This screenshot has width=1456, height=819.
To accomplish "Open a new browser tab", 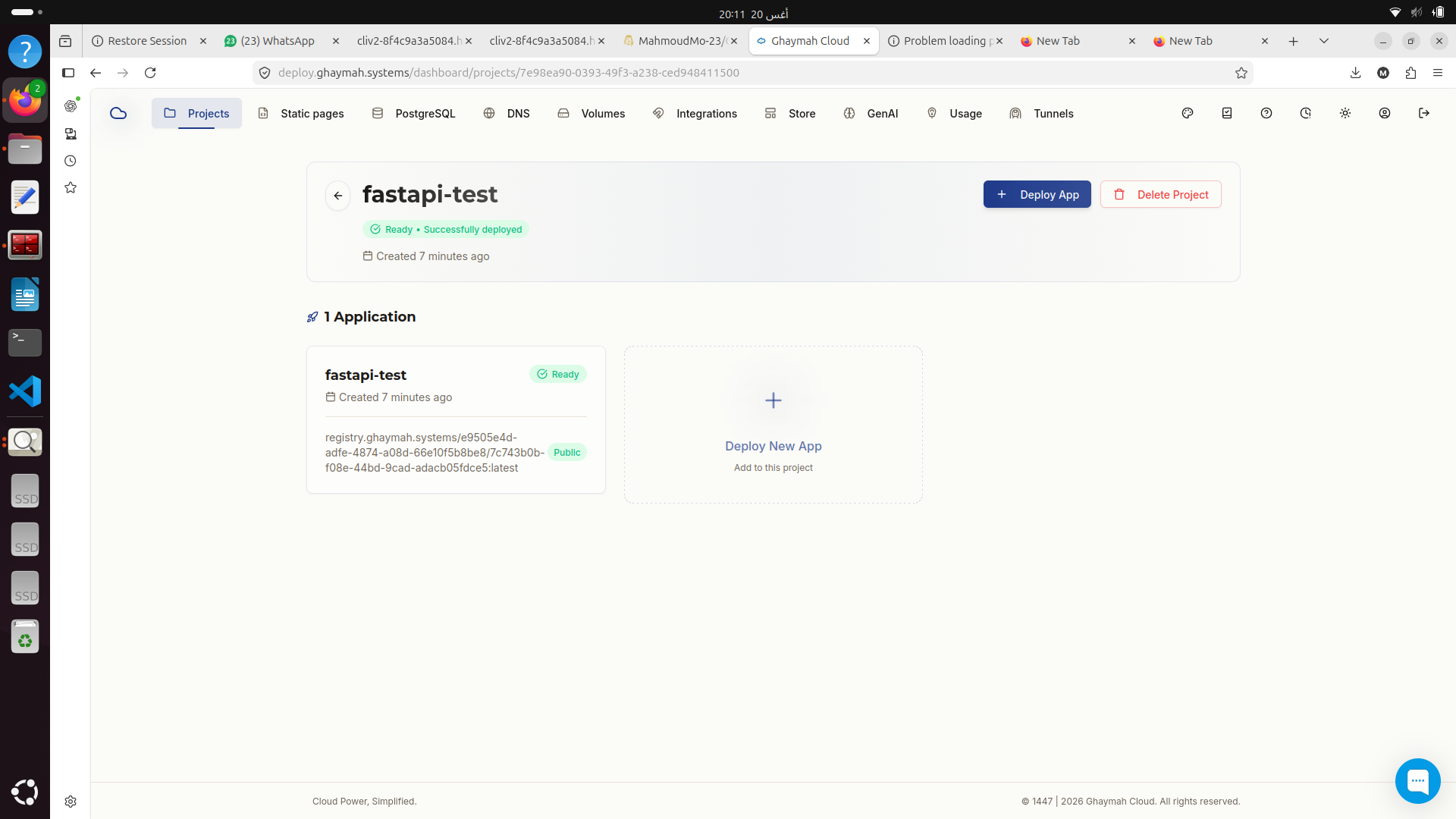I will click(1294, 41).
